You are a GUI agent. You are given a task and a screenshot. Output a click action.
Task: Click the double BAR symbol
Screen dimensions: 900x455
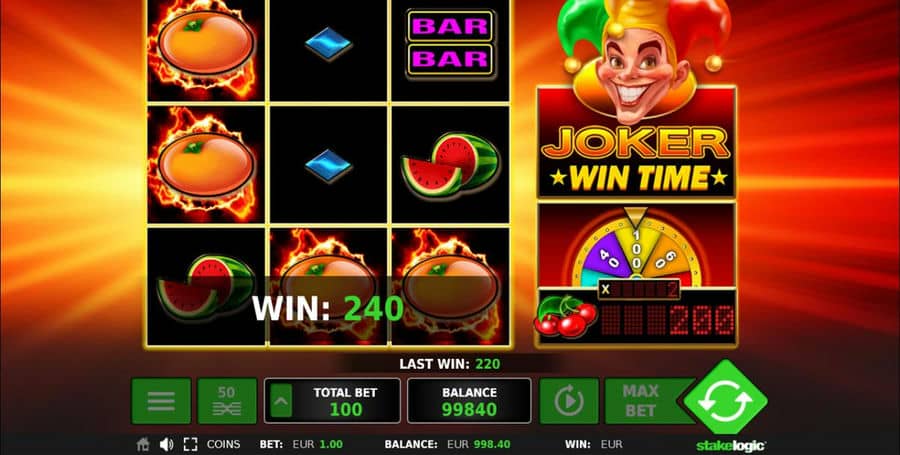450,42
